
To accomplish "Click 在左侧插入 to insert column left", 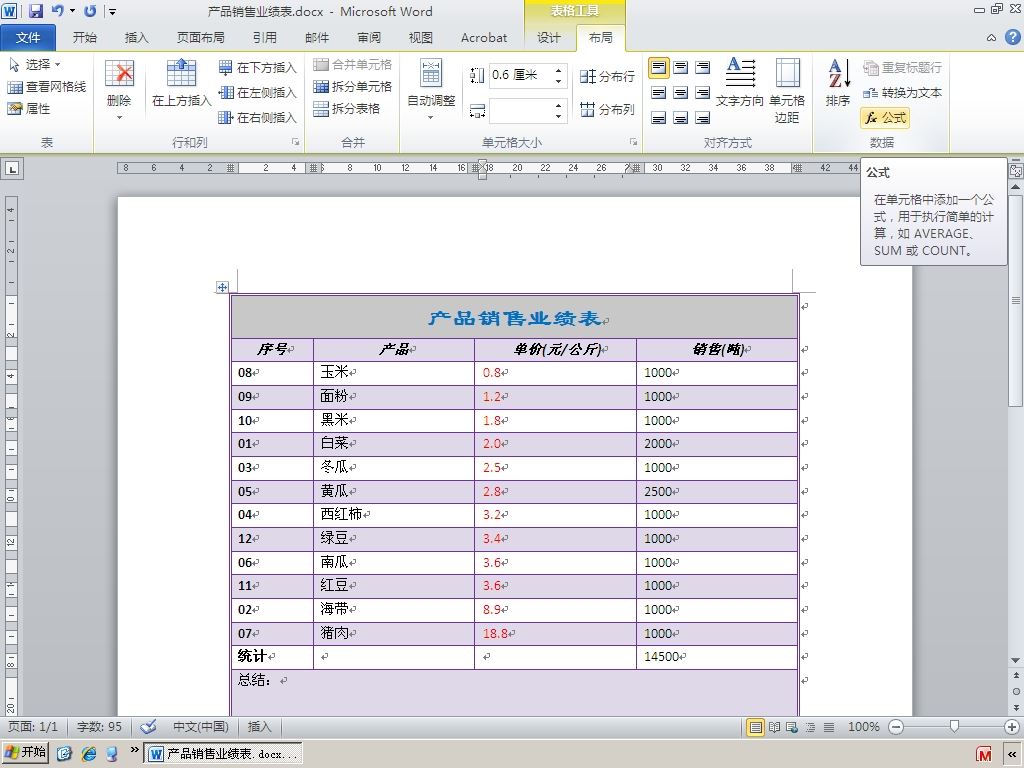I will pyautogui.click(x=257, y=93).
